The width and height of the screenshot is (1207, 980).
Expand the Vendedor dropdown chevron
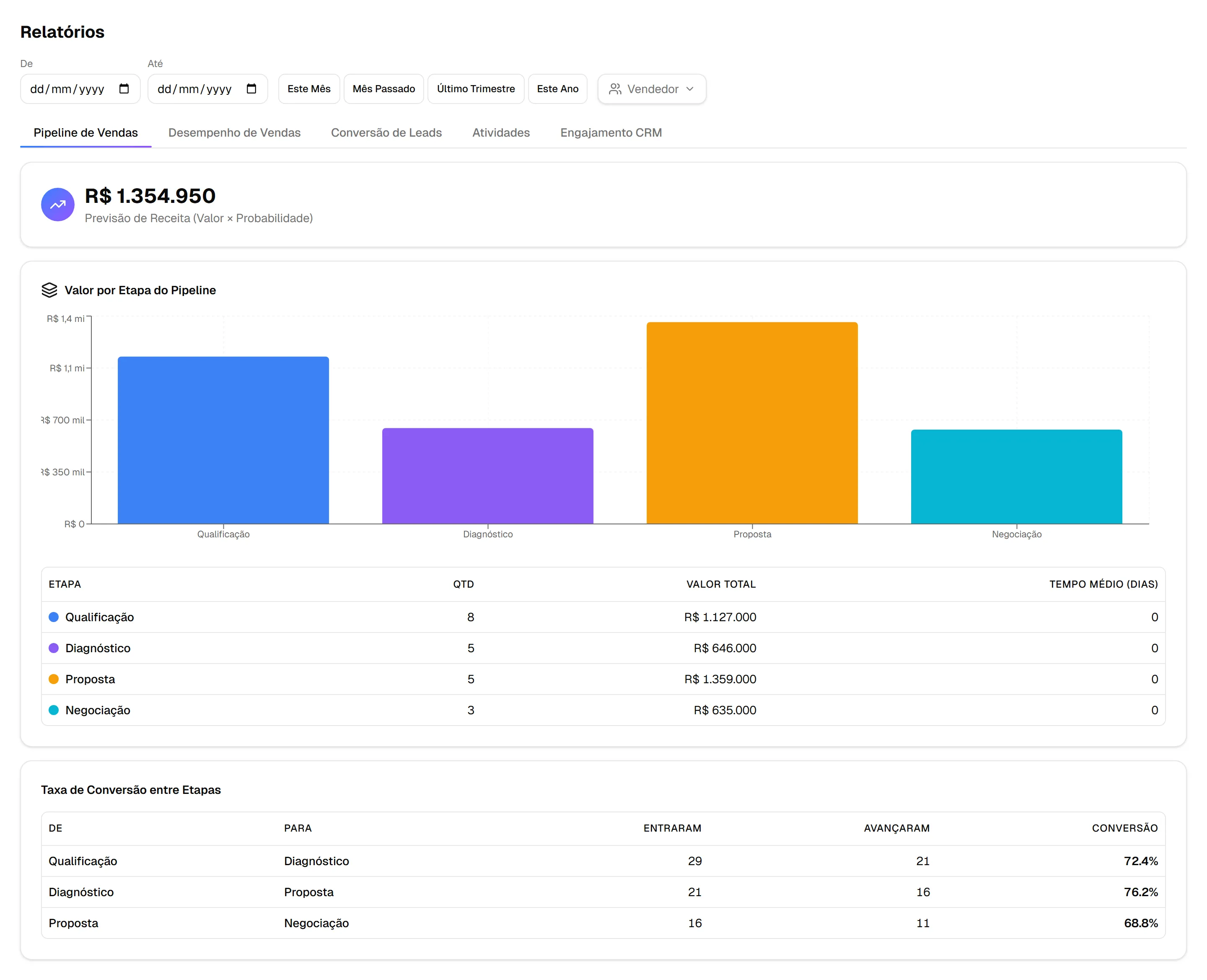[690, 89]
